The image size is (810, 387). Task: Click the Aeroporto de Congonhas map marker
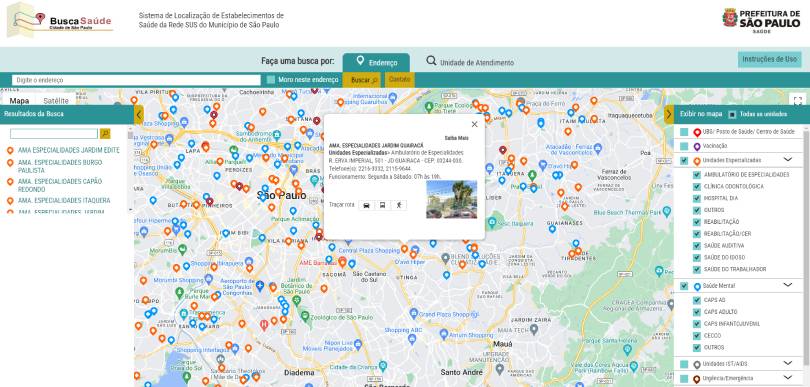(x=260, y=285)
